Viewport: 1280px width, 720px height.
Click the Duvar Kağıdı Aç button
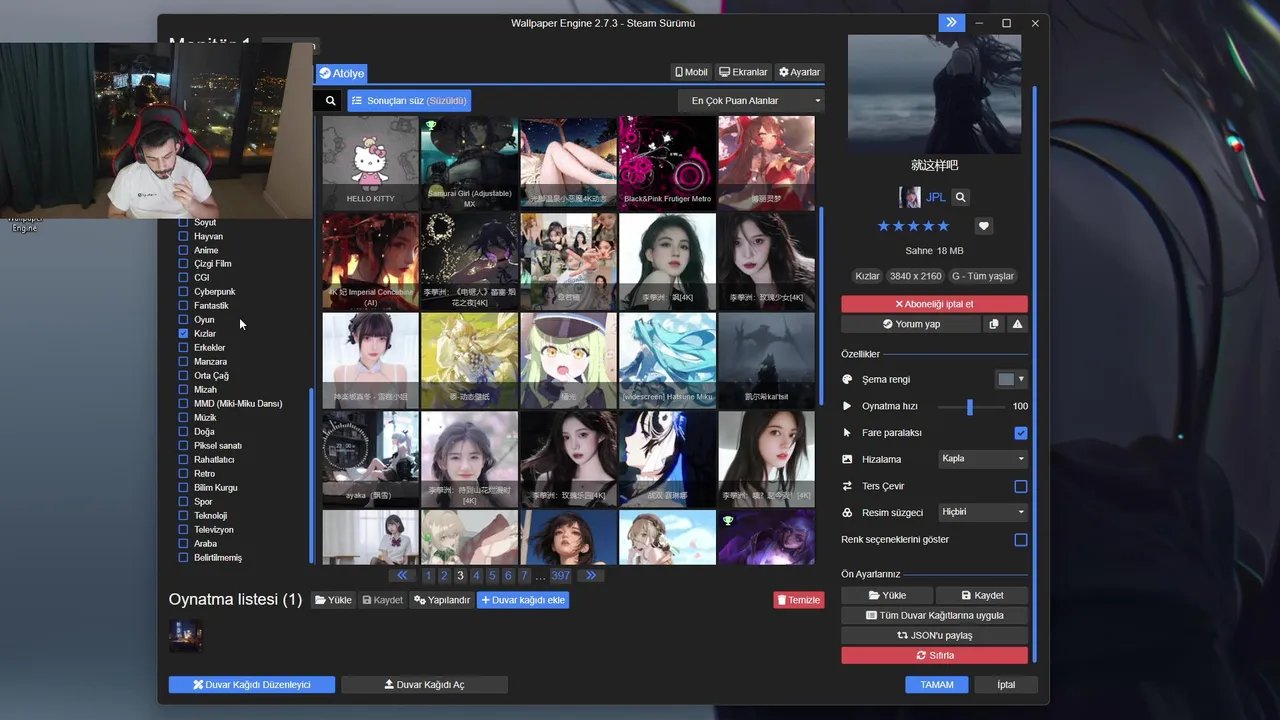(x=424, y=685)
